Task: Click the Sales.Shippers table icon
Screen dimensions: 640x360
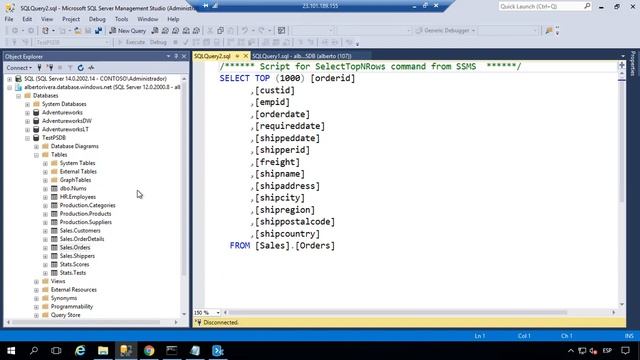Action: [54, 256]
